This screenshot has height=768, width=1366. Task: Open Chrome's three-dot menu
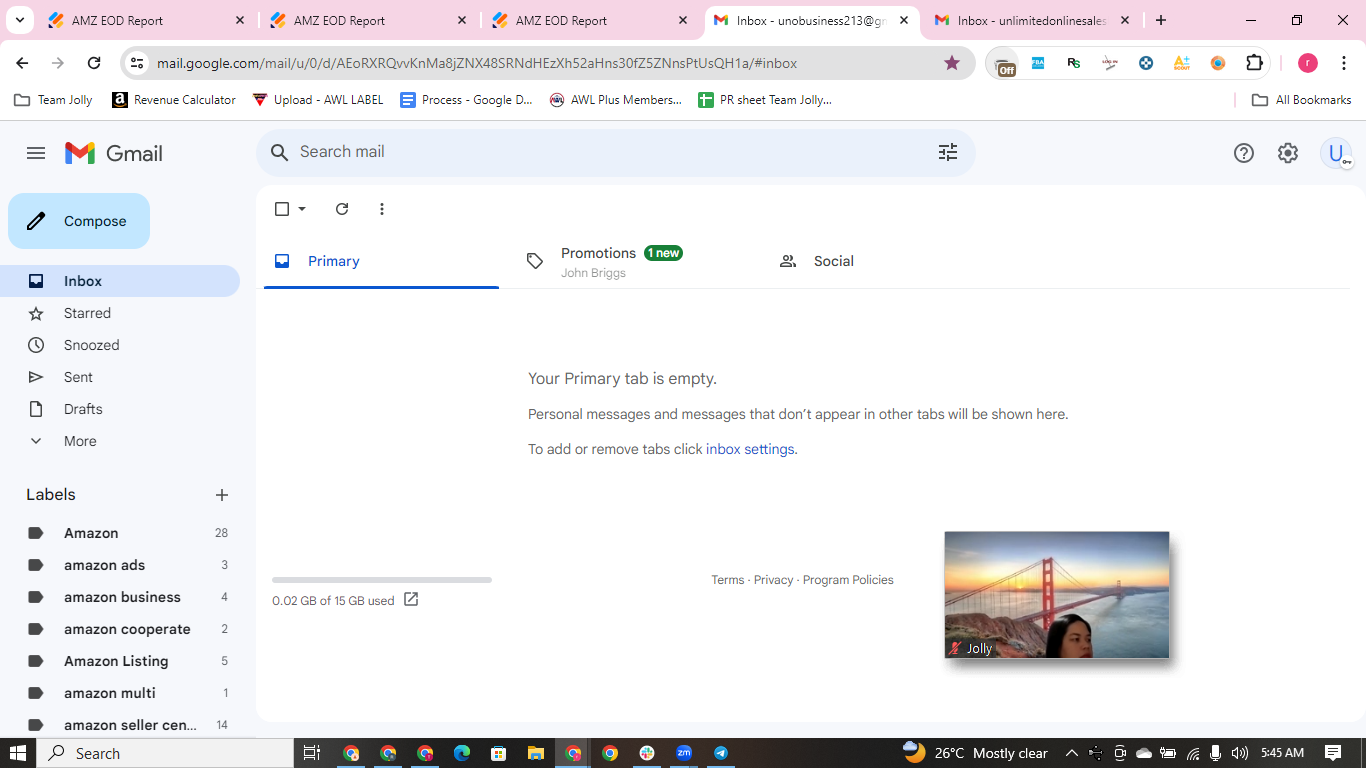(1344, 63)
